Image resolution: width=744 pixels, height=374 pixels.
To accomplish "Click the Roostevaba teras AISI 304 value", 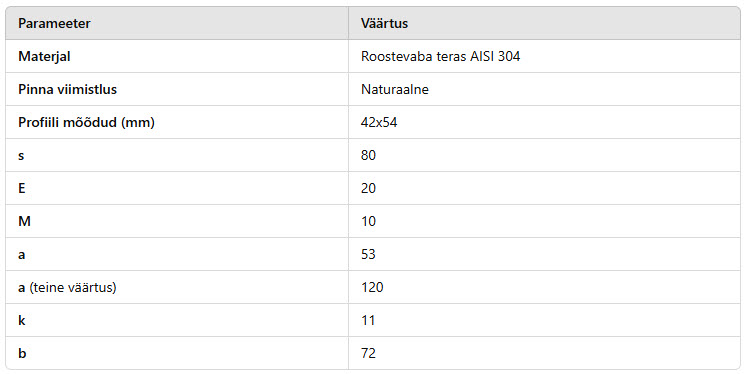I will (440, 56).
